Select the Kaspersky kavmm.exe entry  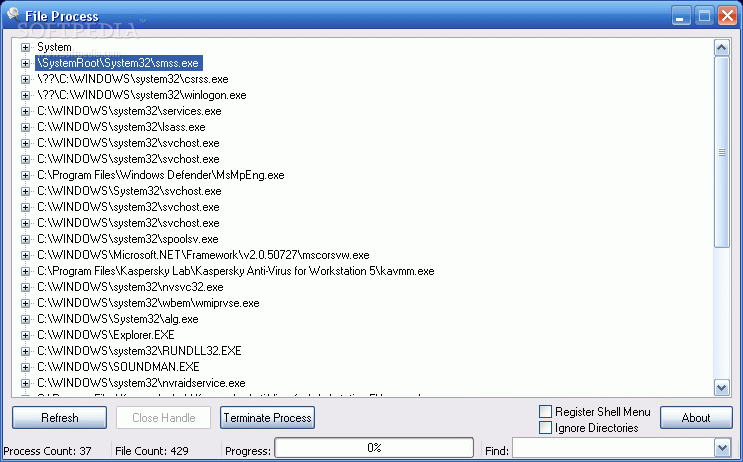coord(236,271)
